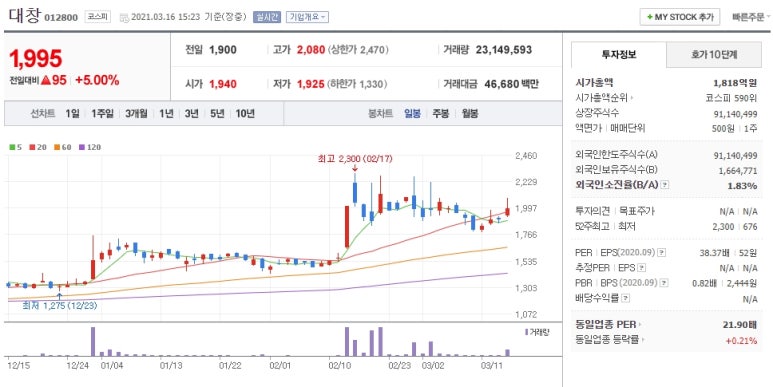Click the 실시간 badge
The width and height of the screenshot is (773, 387).
(x=267, y=17)
